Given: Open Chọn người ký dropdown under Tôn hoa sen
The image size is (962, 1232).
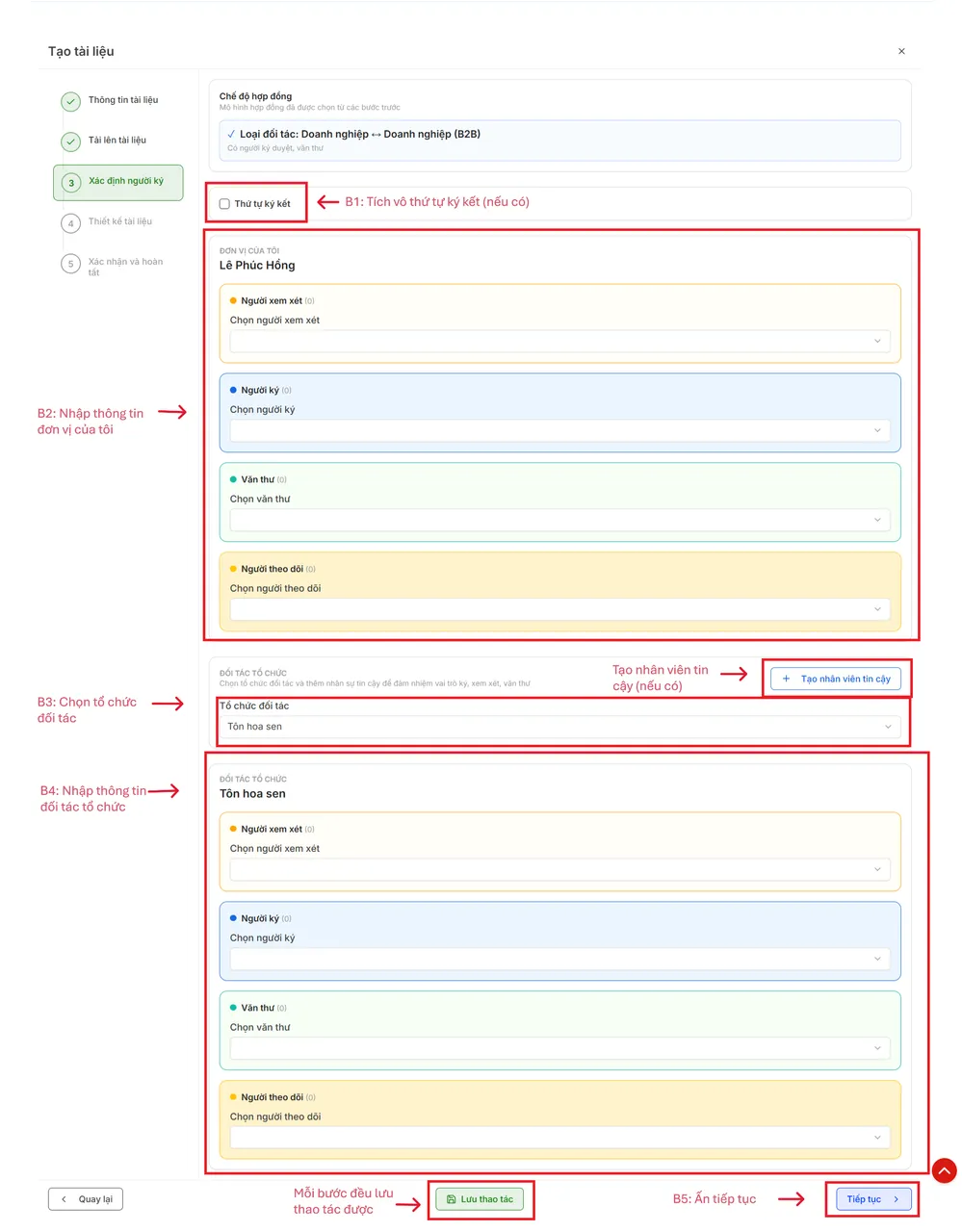Looking at the screenshot, I should [559, 959].
